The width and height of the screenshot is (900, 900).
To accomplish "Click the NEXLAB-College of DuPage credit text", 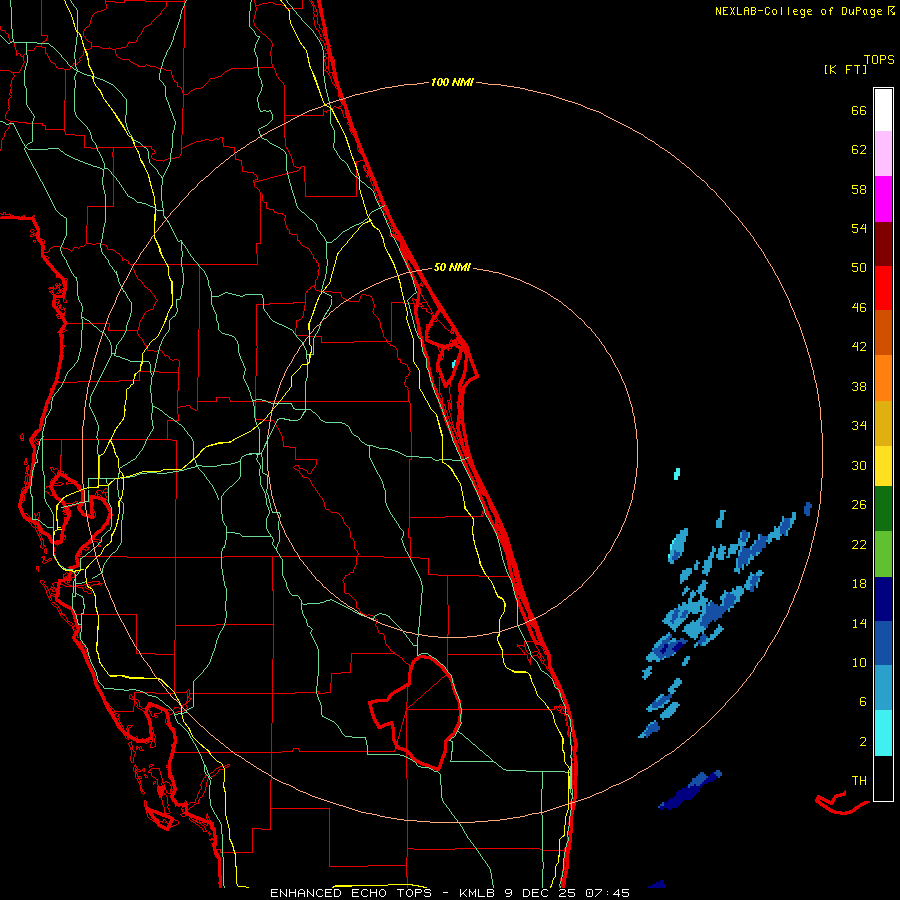I will pos(798,11).
